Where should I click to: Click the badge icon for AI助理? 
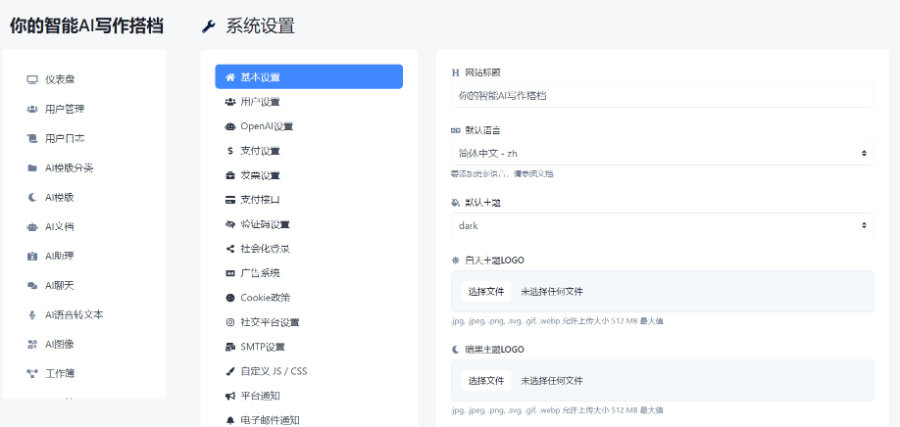pos(32,256)
